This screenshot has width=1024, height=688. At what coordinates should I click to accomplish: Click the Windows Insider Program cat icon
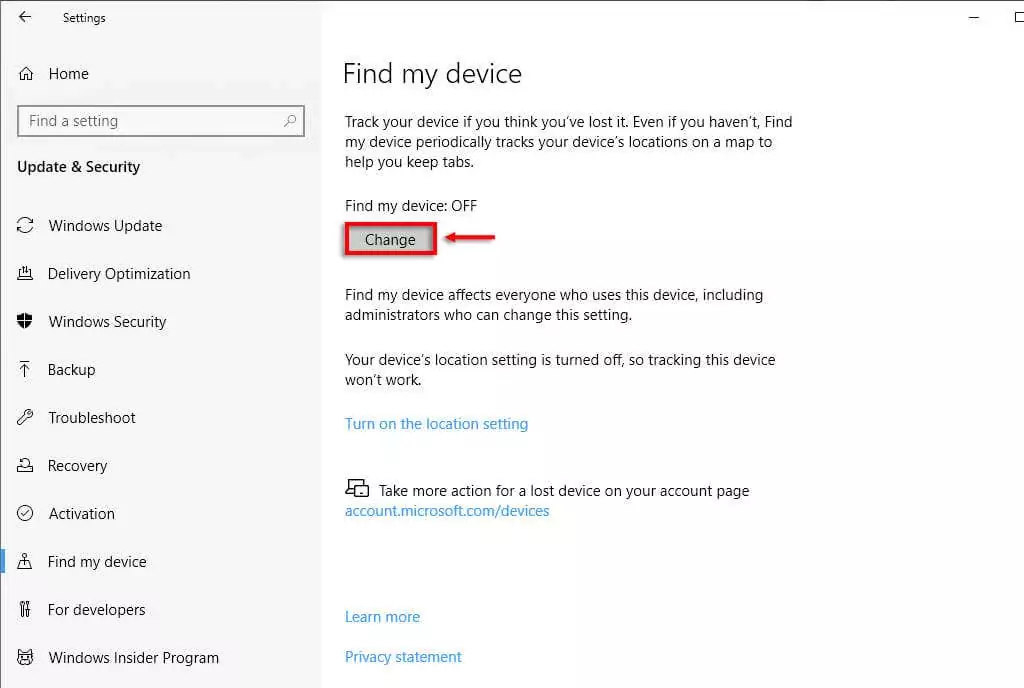[25, 657]
